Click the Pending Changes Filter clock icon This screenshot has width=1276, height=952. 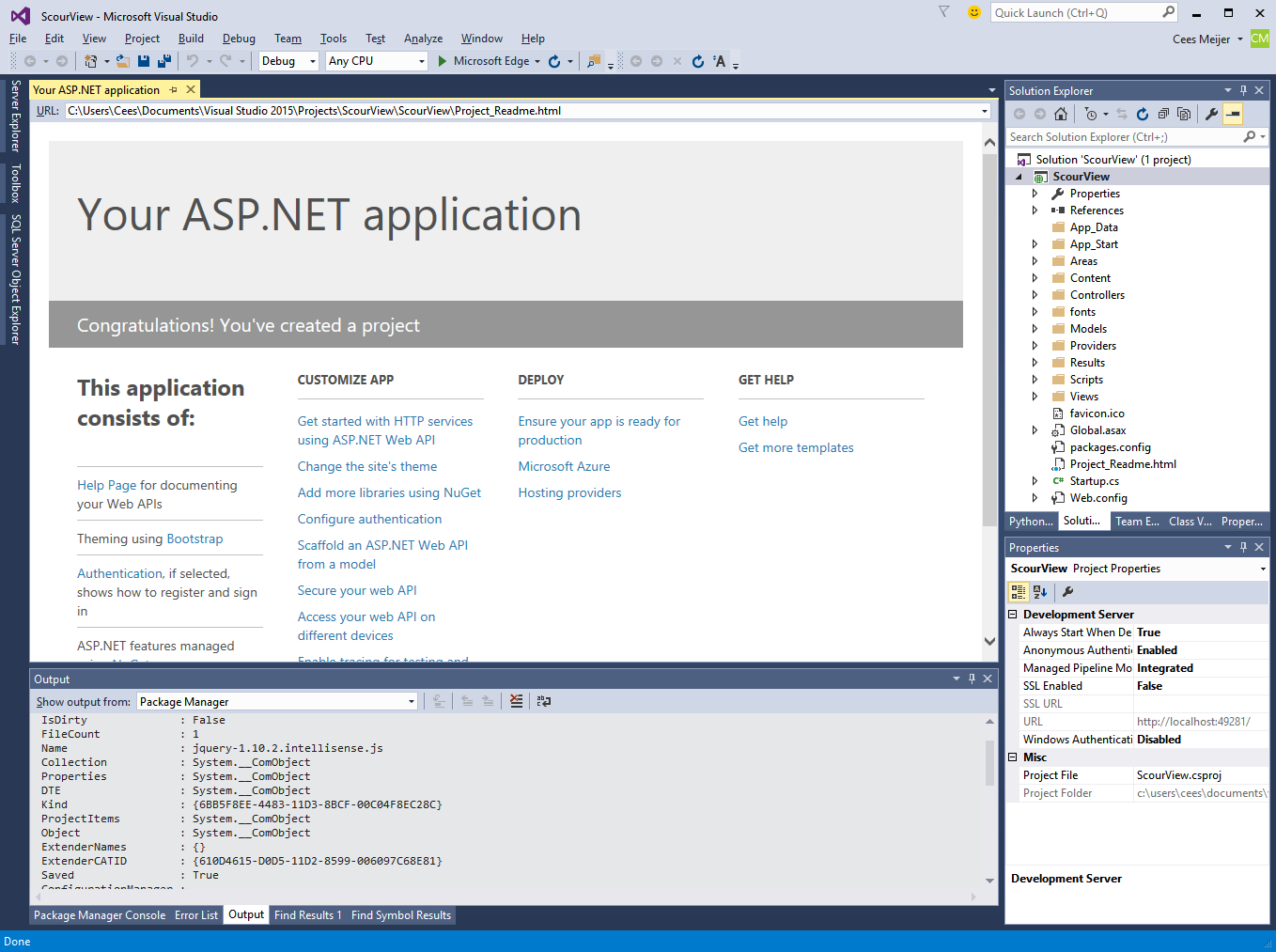click(1090, 114)
